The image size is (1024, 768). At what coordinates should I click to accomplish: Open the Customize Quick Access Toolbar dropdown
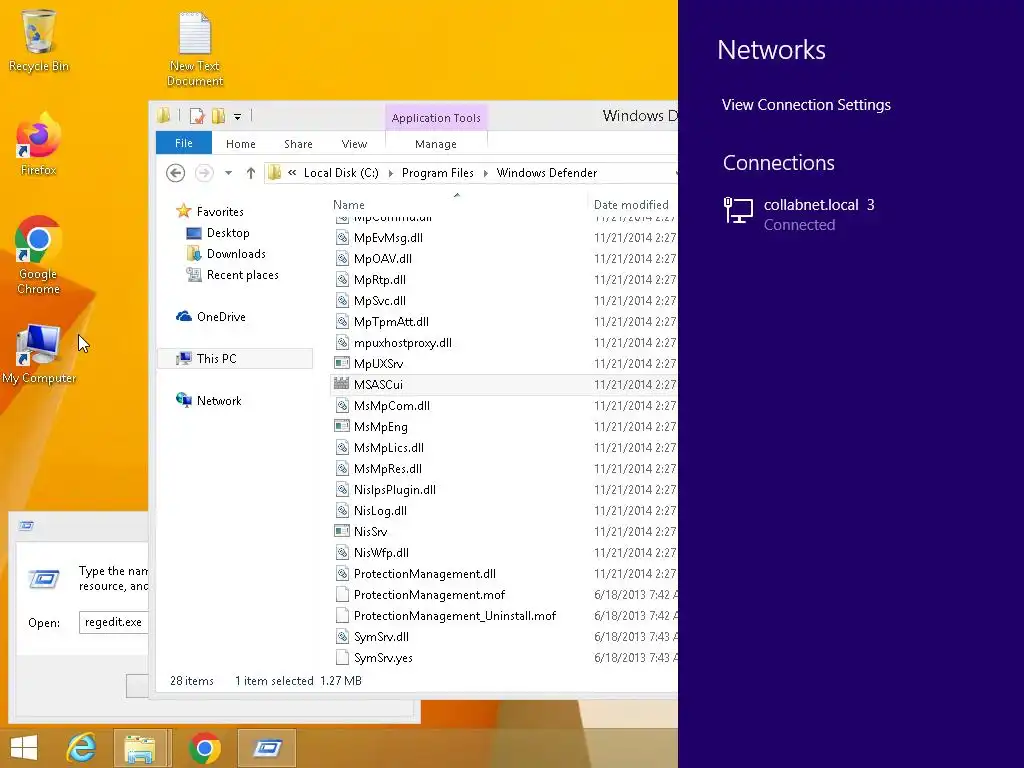[238, 117]
